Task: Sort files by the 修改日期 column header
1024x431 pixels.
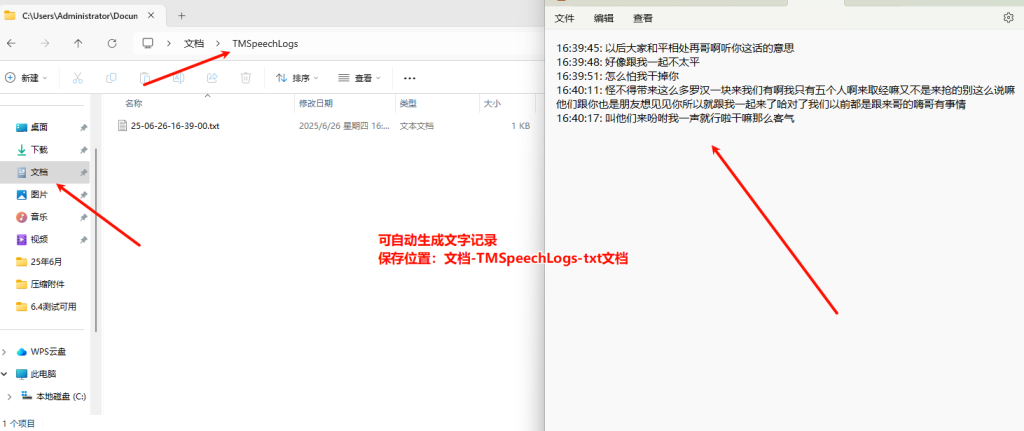Action: coord(315,103)
